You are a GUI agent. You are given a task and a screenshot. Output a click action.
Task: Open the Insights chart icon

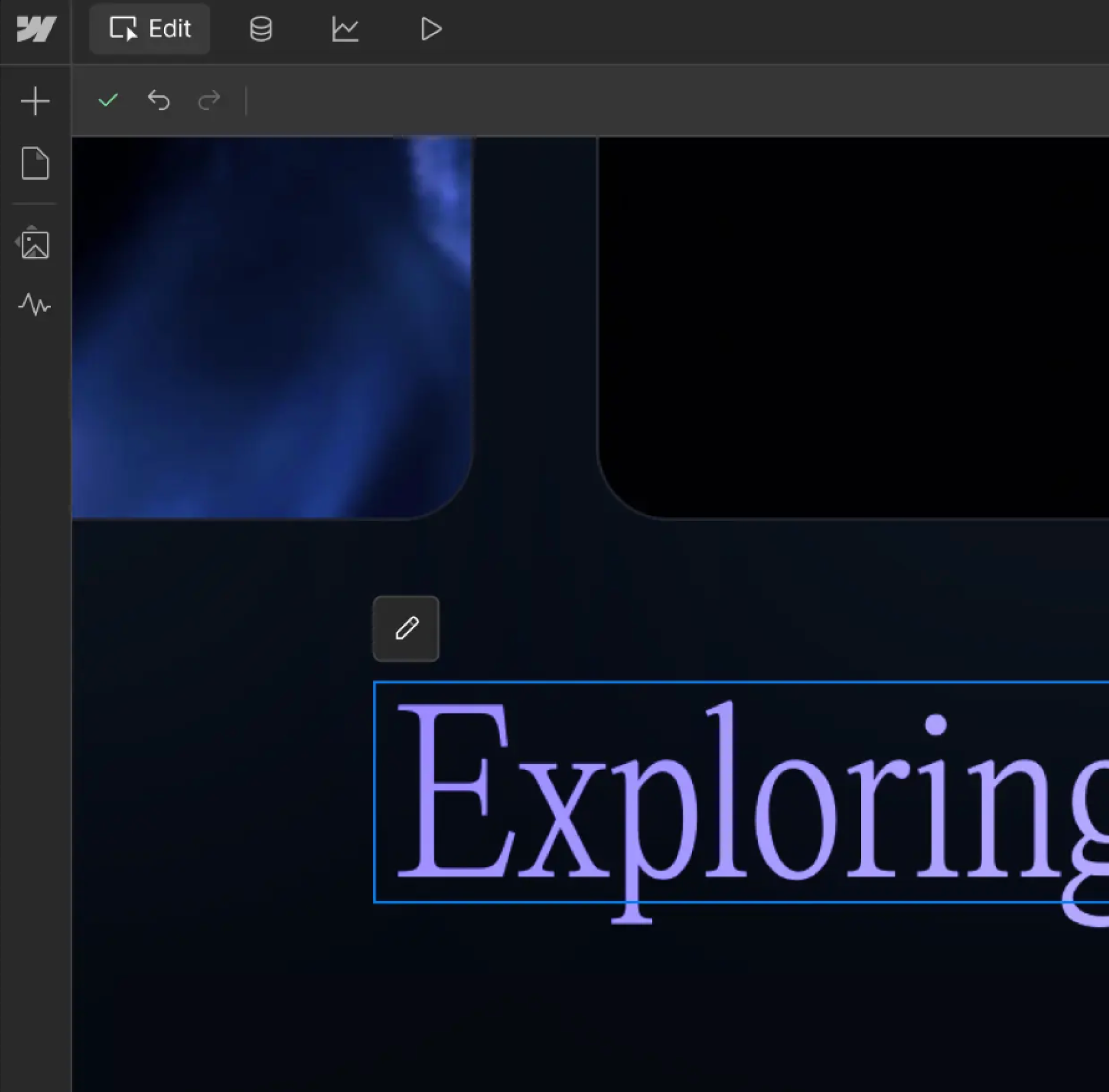[345, 29]
